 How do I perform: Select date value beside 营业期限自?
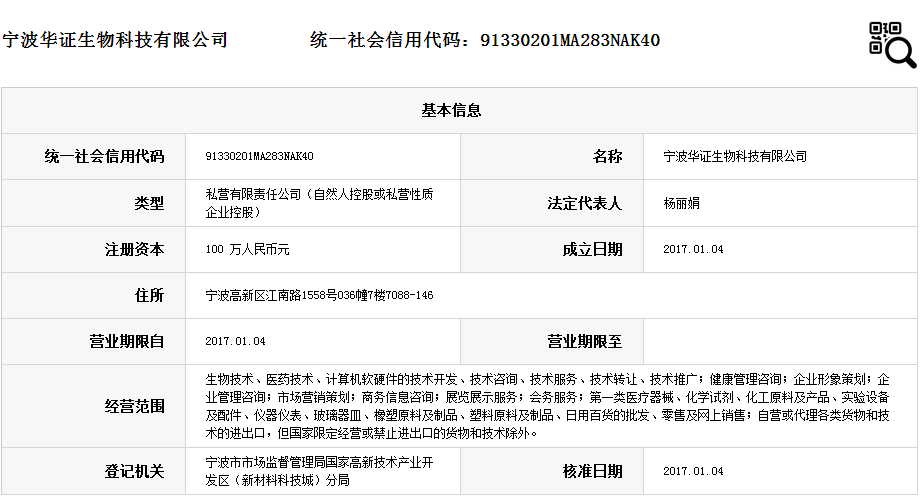point(235,342)
